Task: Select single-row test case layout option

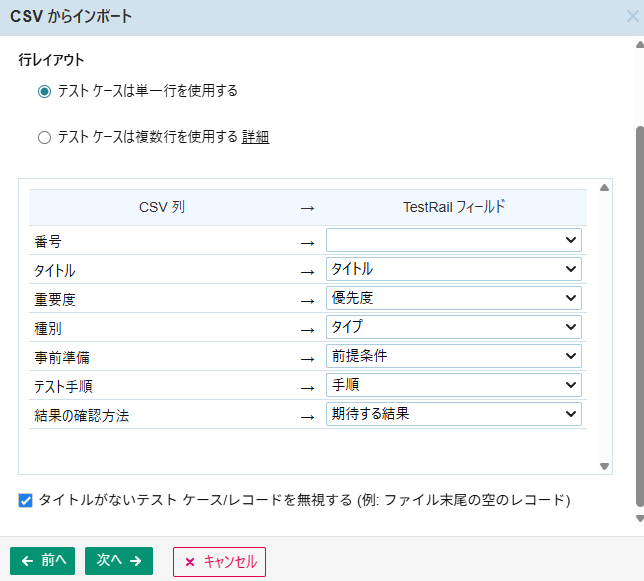Action: click(x=44, y=91)
